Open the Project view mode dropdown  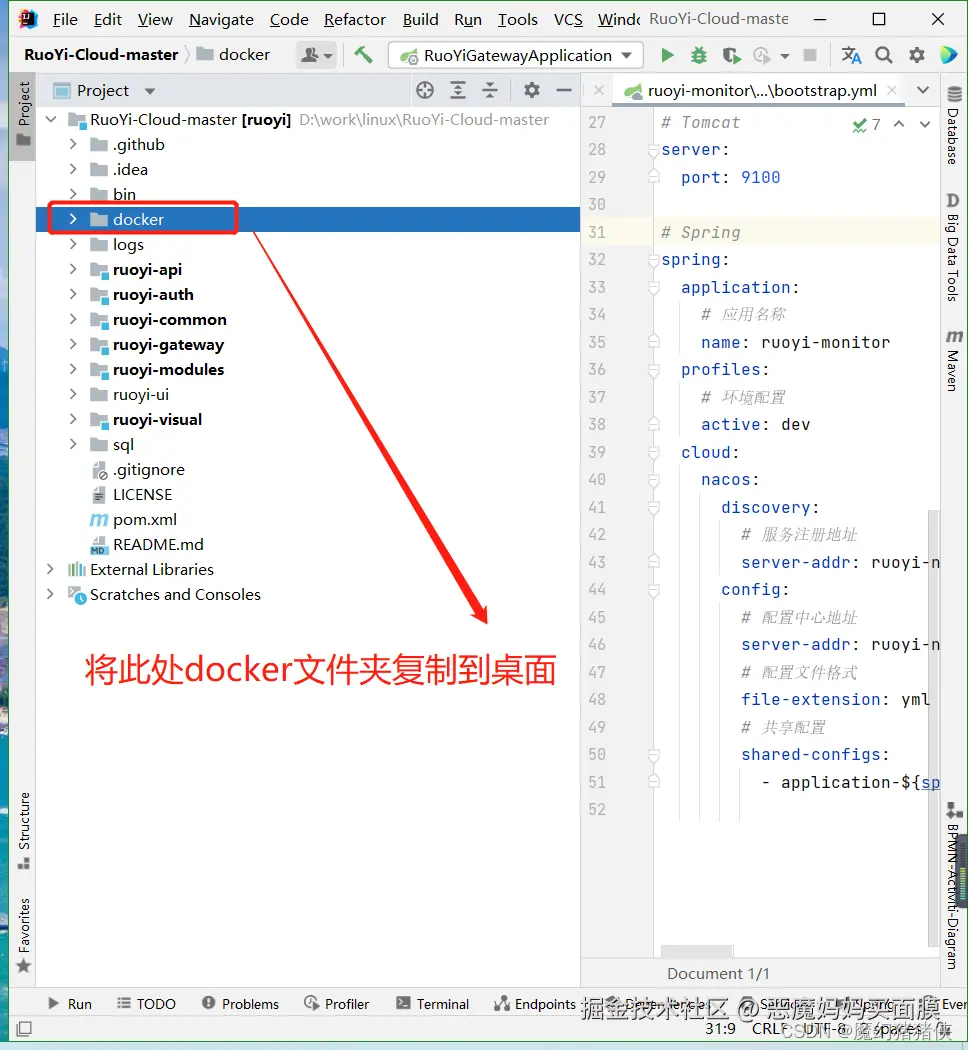tap(150, 90)
